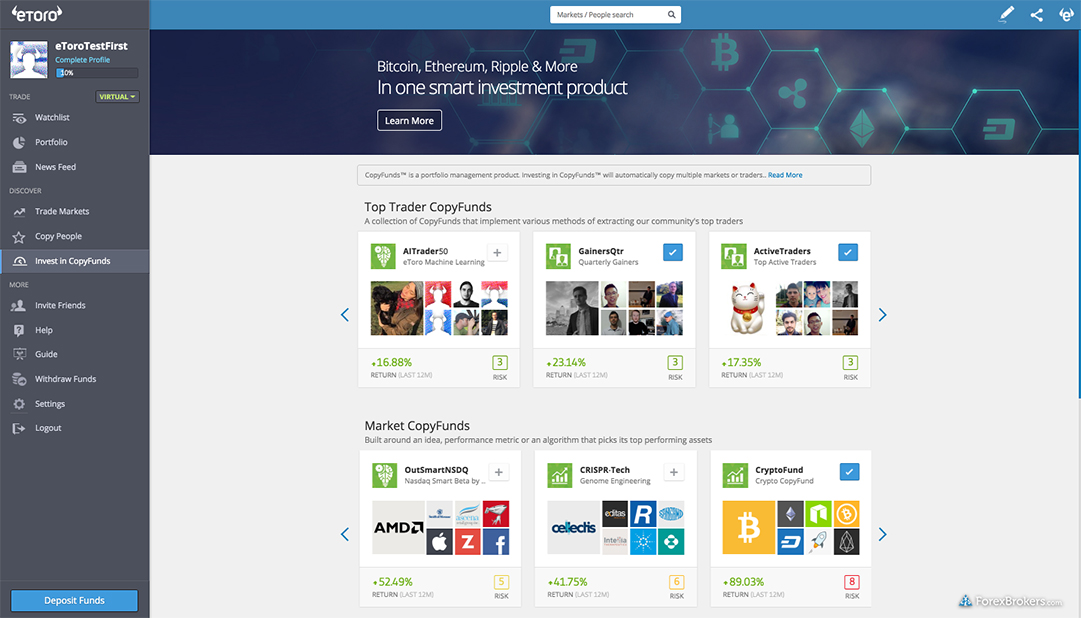This screenshot has height=618, width=1081.
Task: Click the eToro bull icon top-right
Action: click(x=1066, y=14)
